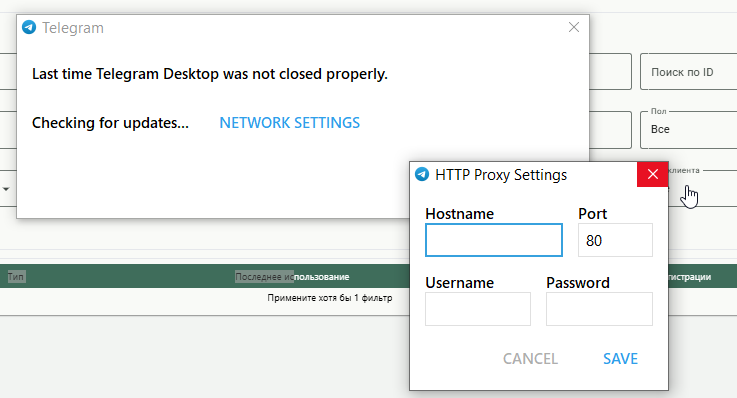737x398 pixels.
Task: Click the Примените хотя бы 1 фильтр message
Action: [x=329, y=298]
